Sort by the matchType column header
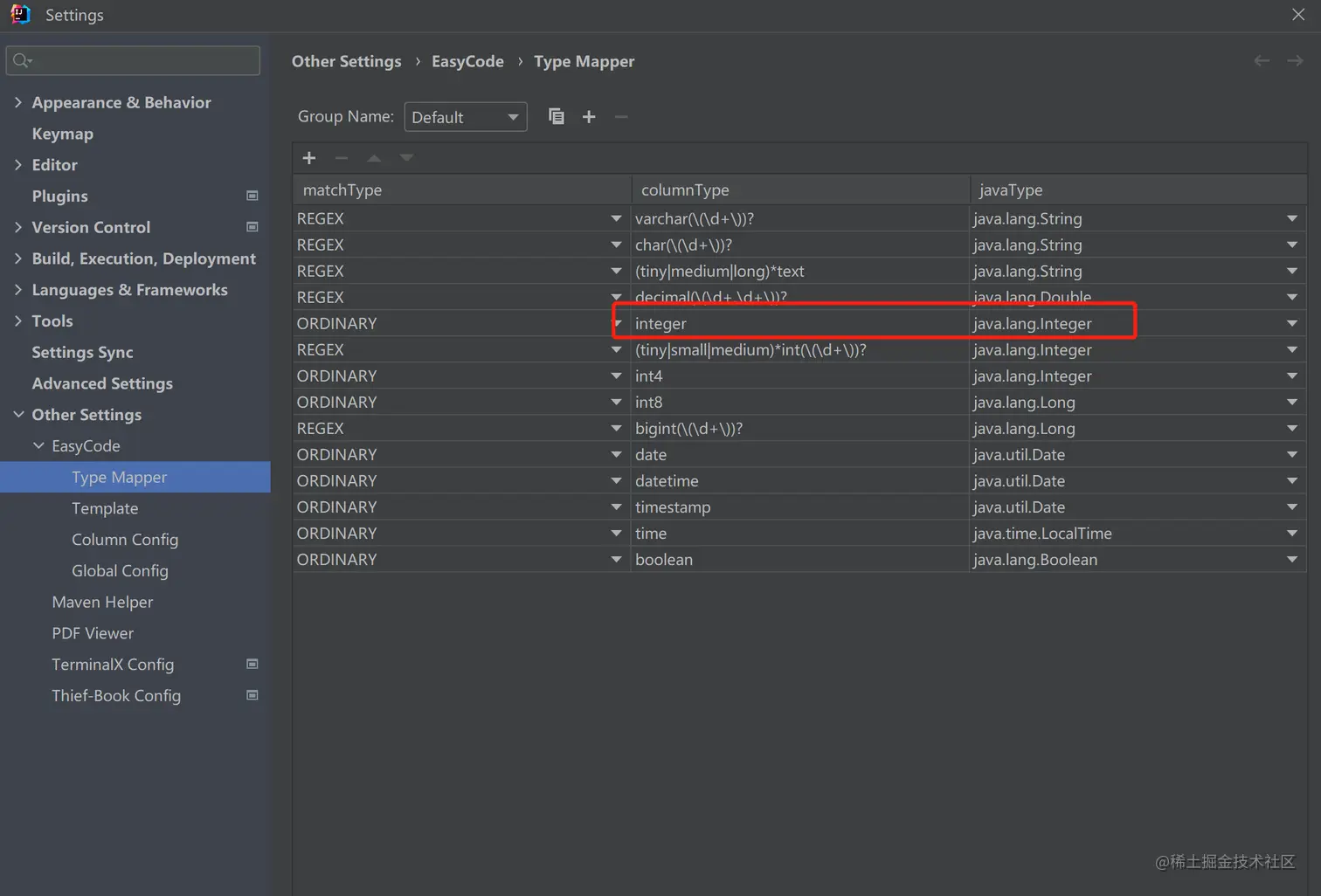 coord(462,190)
